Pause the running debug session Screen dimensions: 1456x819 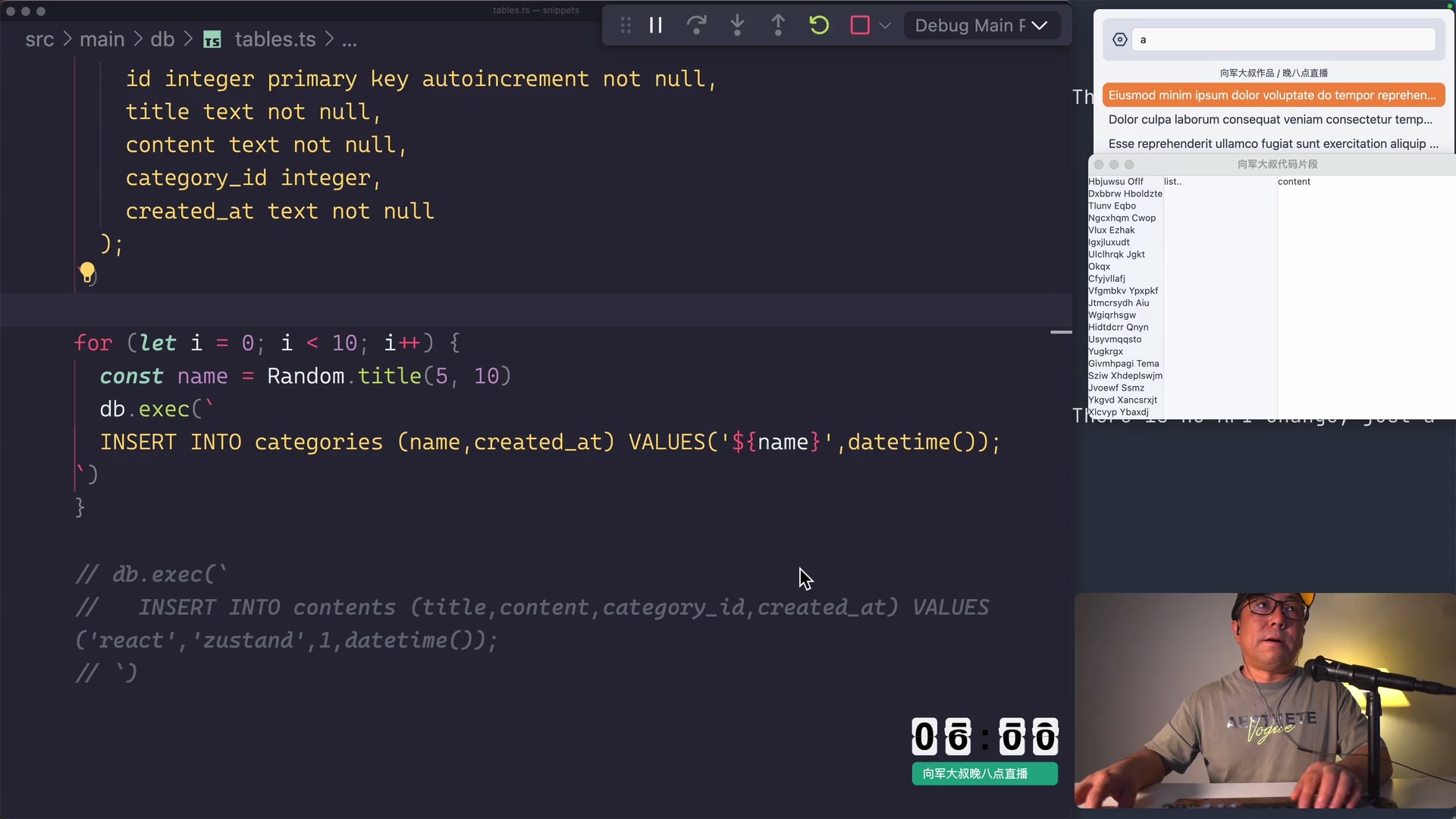pyautogui.click(x=655, y=25)
